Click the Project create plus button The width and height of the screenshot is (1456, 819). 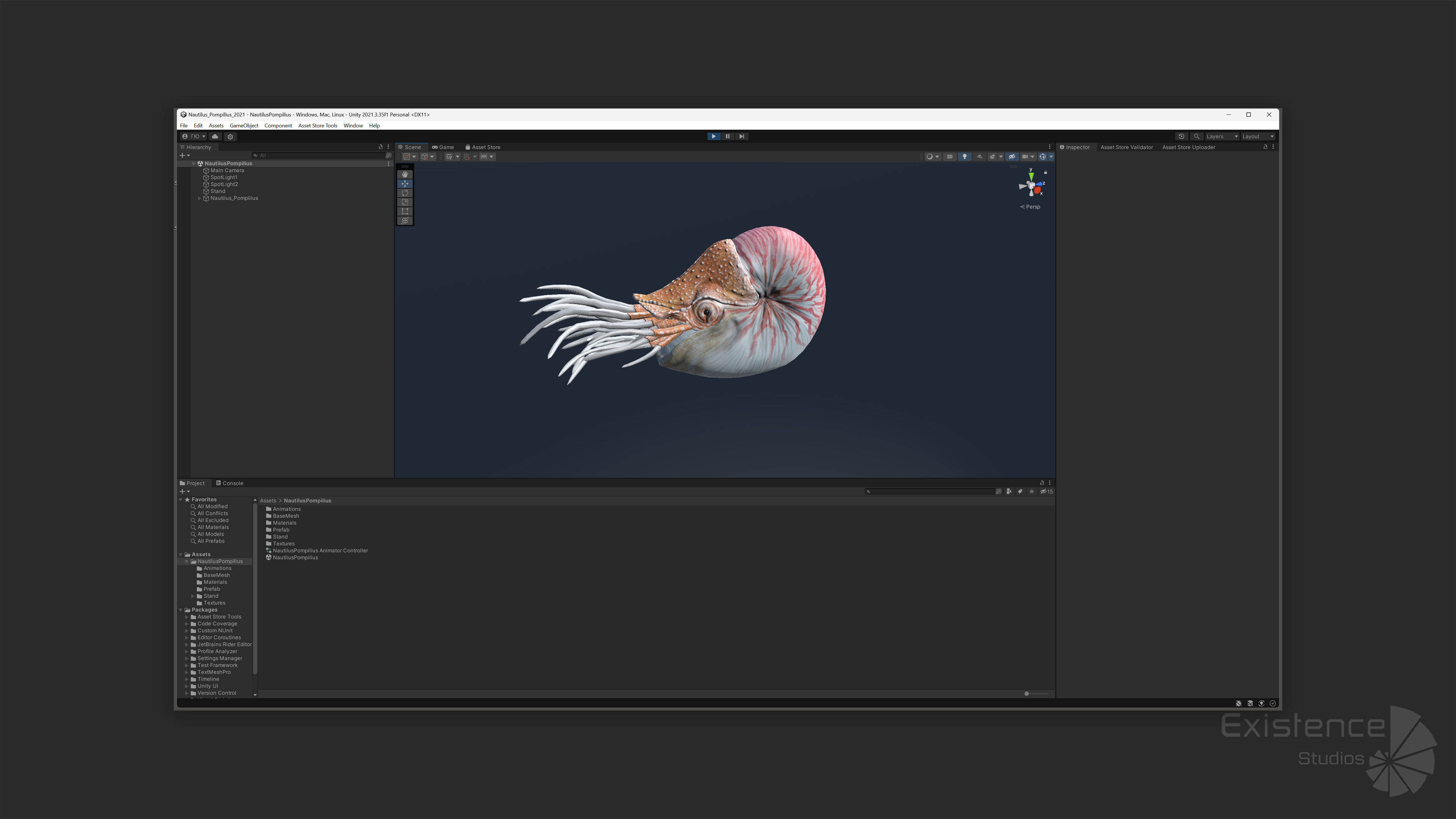(x=184, y=492)
